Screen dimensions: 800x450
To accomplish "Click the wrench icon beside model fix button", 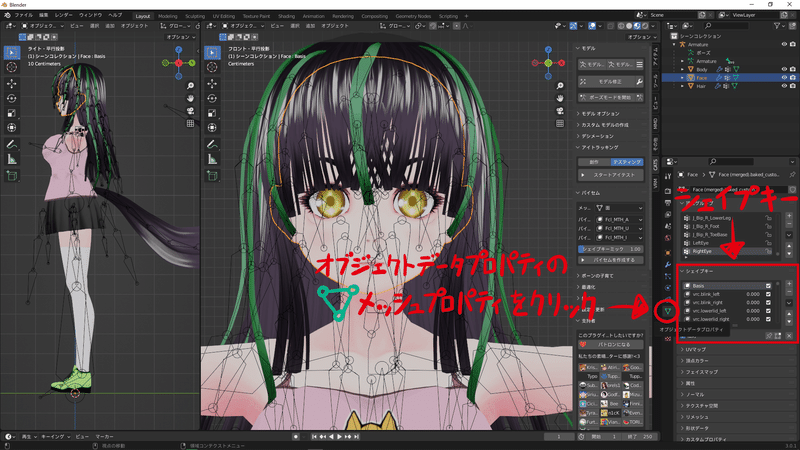I will pos(639,82).
